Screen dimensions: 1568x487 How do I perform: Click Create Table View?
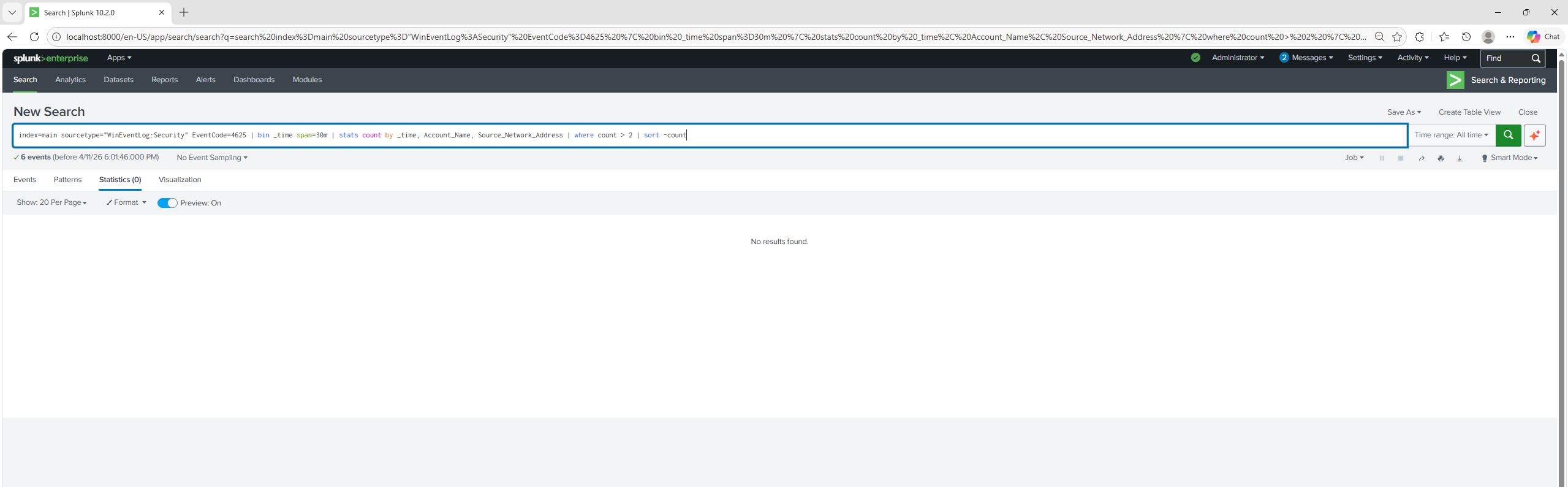(x=1469, y=112)
